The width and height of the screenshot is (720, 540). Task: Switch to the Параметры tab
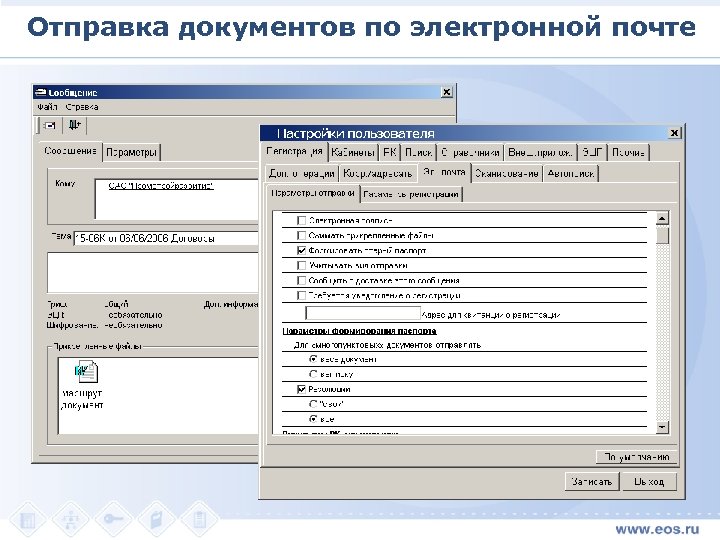131,152
